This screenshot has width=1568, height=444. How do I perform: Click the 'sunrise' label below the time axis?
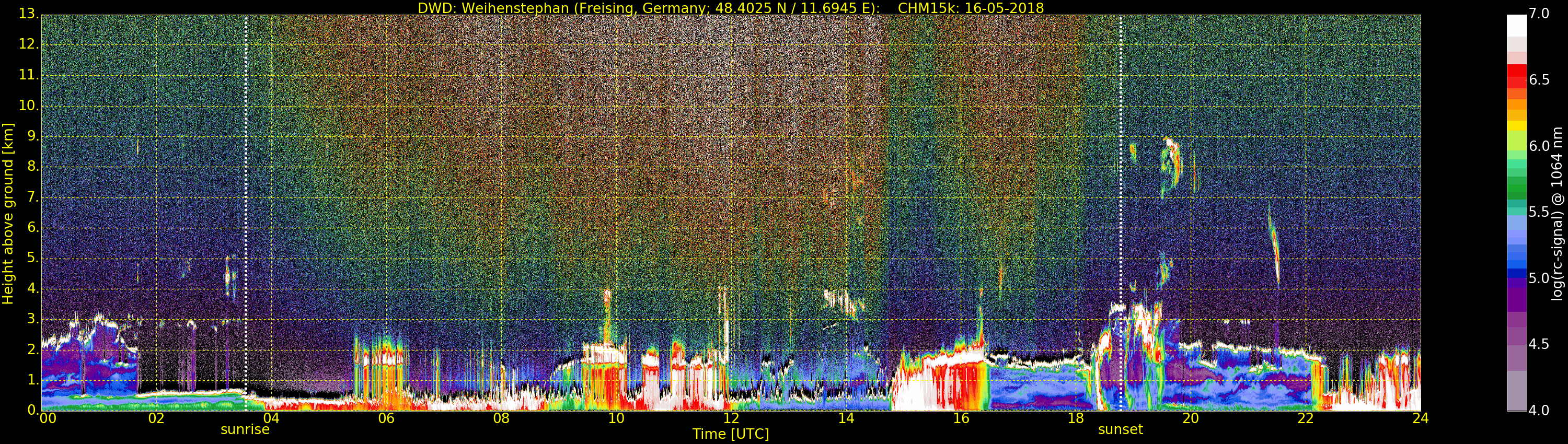click(245, 429)
